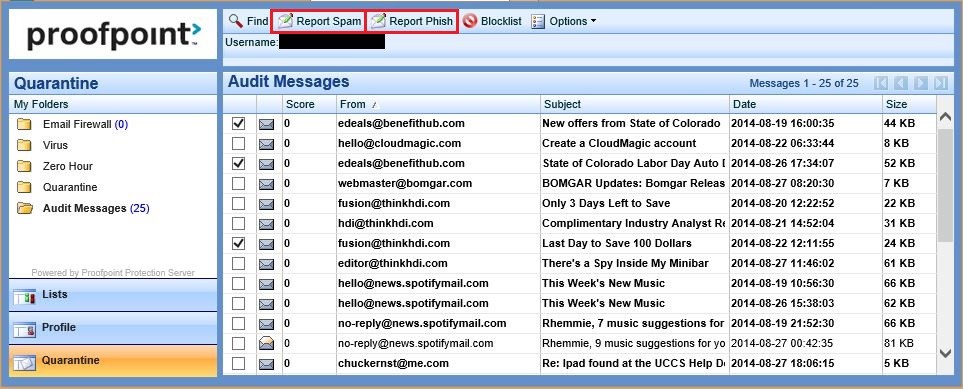Viewport: 963px width, 389px height.
Task: Check the chuckernst@me.com message checkbox
Action: click(x=238, y=363)
